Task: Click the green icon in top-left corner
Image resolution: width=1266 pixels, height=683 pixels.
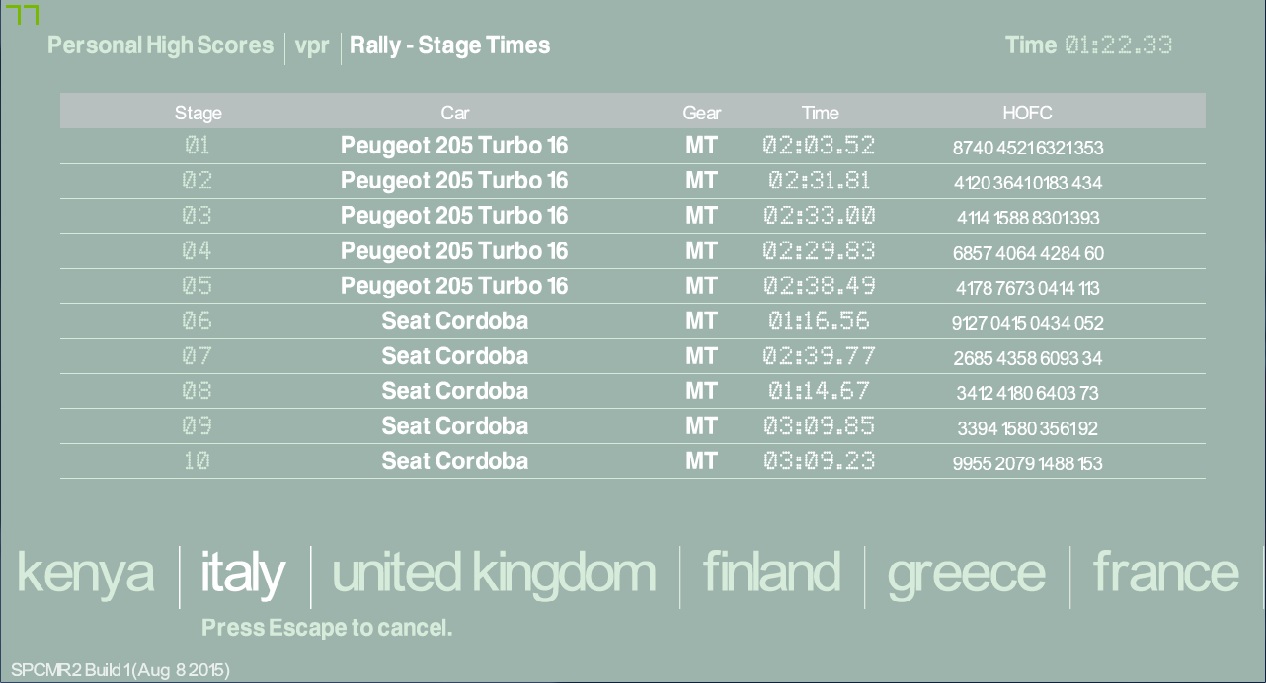Action: (x=29, y=15)
